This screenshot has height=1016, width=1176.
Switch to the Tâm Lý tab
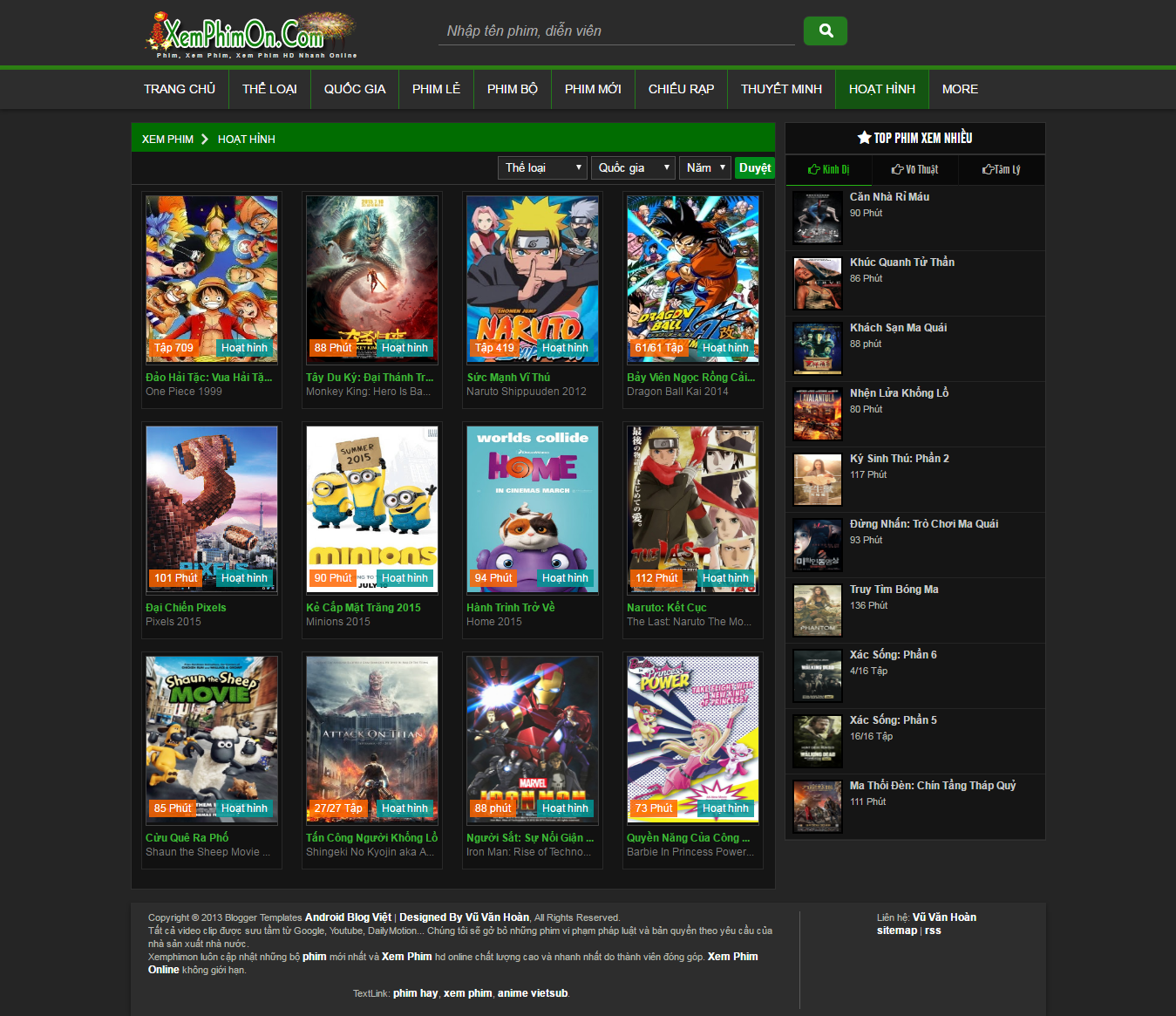point(1001,169)
